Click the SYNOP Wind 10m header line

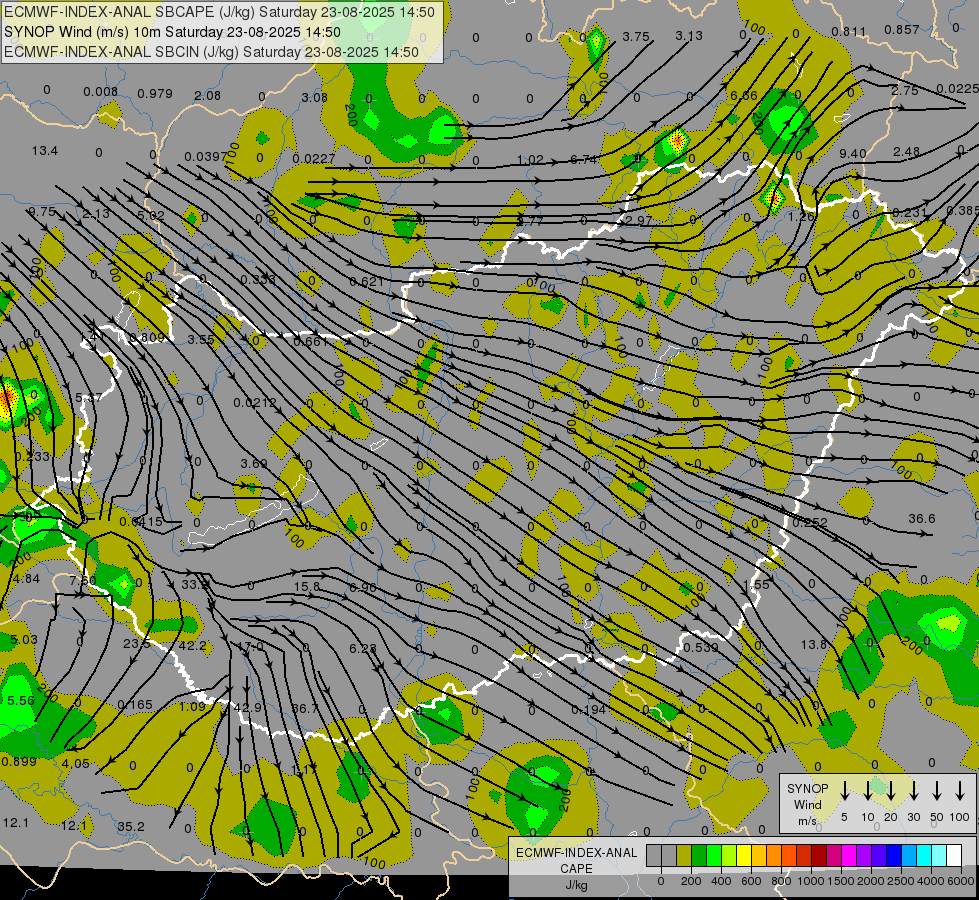[172, 32]
